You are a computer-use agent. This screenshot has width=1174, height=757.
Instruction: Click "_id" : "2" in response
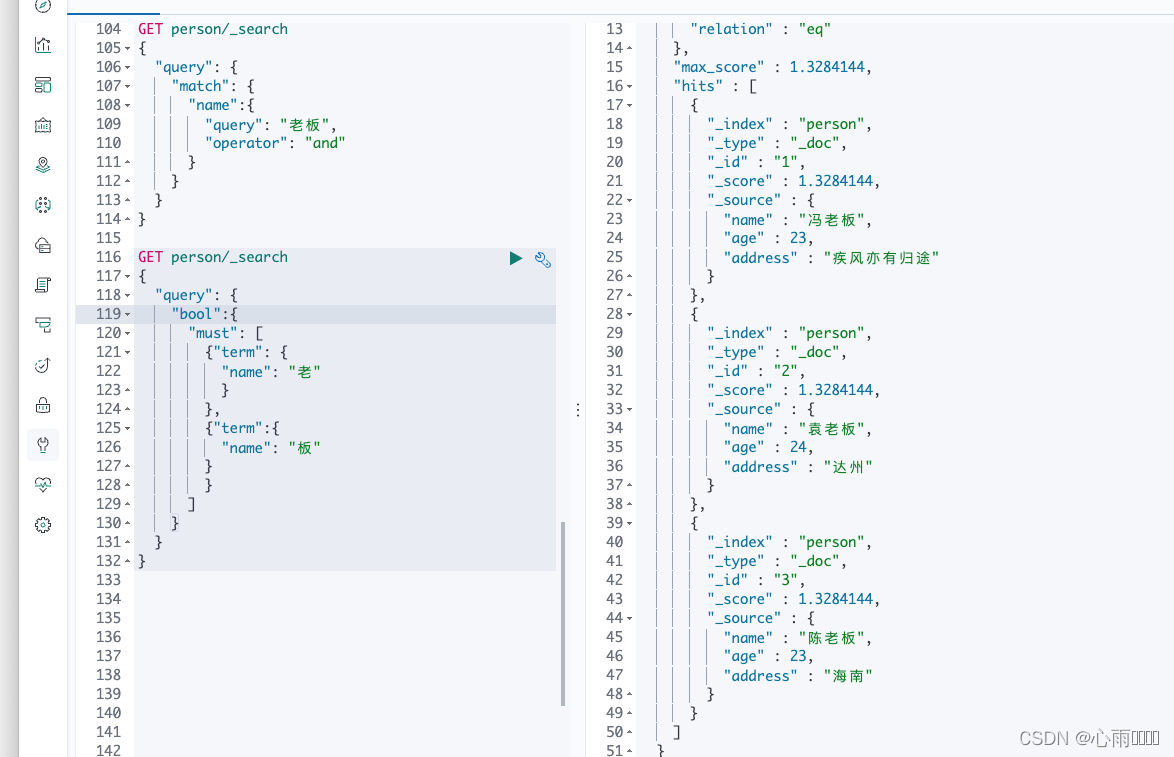755,371
